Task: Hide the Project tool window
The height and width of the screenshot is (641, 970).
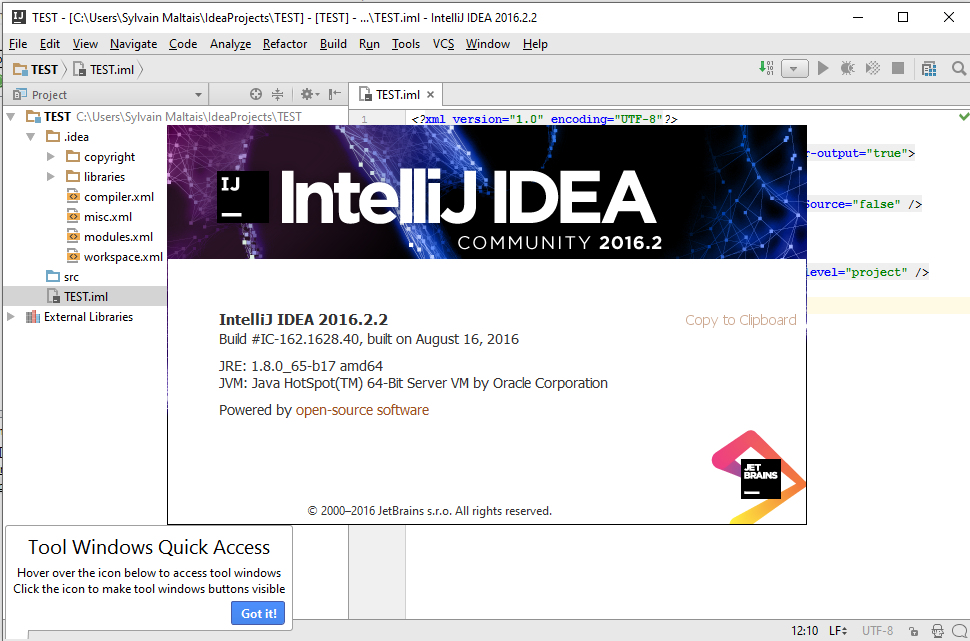Action: 335,94
